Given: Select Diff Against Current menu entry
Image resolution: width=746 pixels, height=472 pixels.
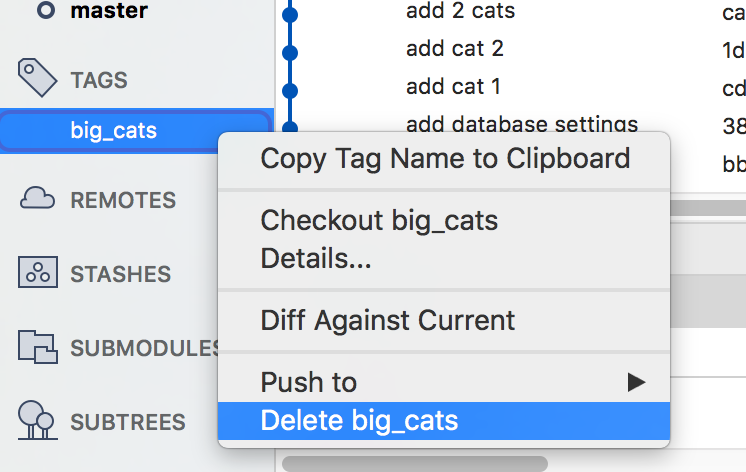Looking at the screenshot, I should pos(388,321).
